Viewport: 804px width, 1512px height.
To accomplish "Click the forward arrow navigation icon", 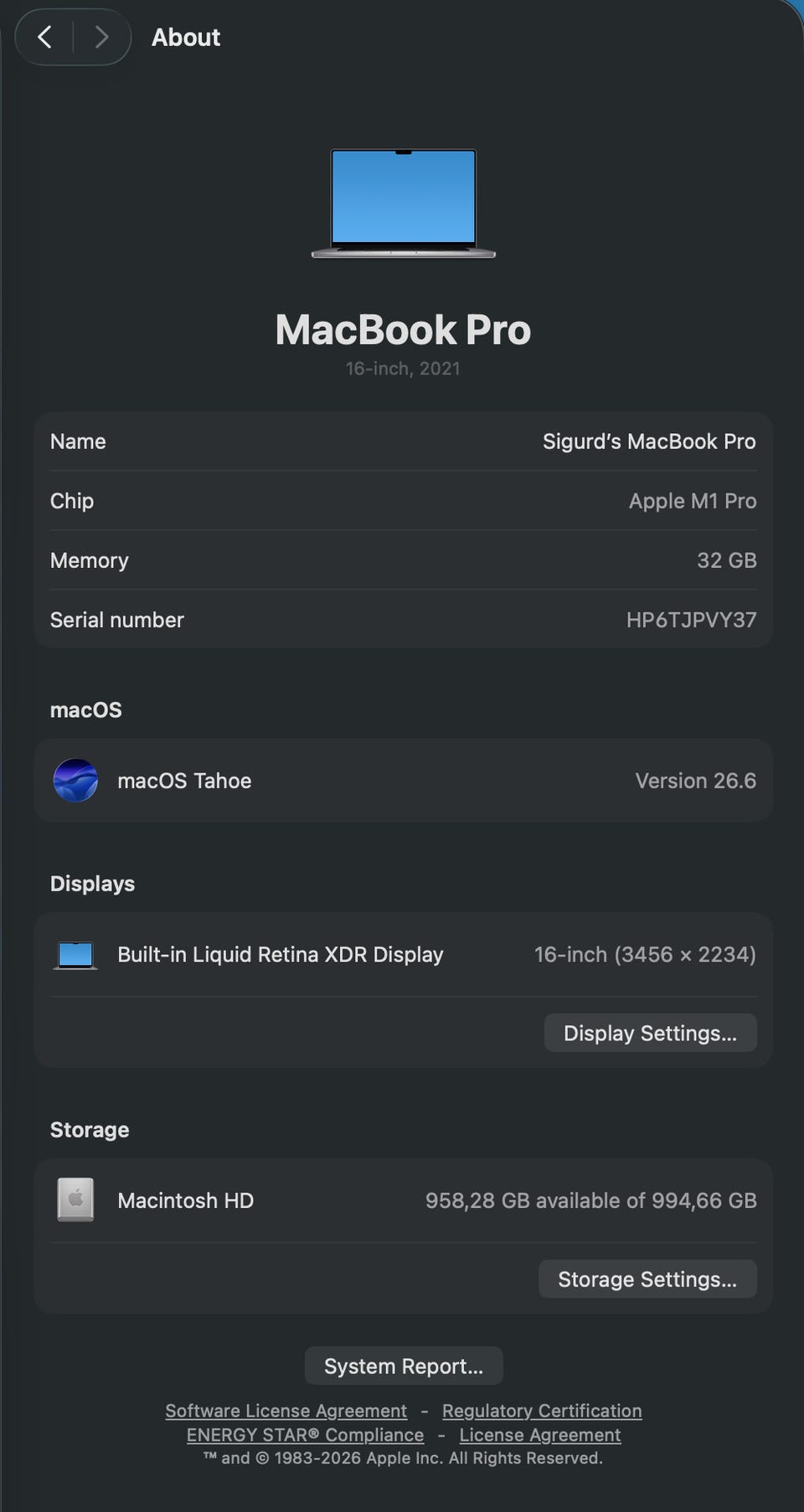I will 101,37.
